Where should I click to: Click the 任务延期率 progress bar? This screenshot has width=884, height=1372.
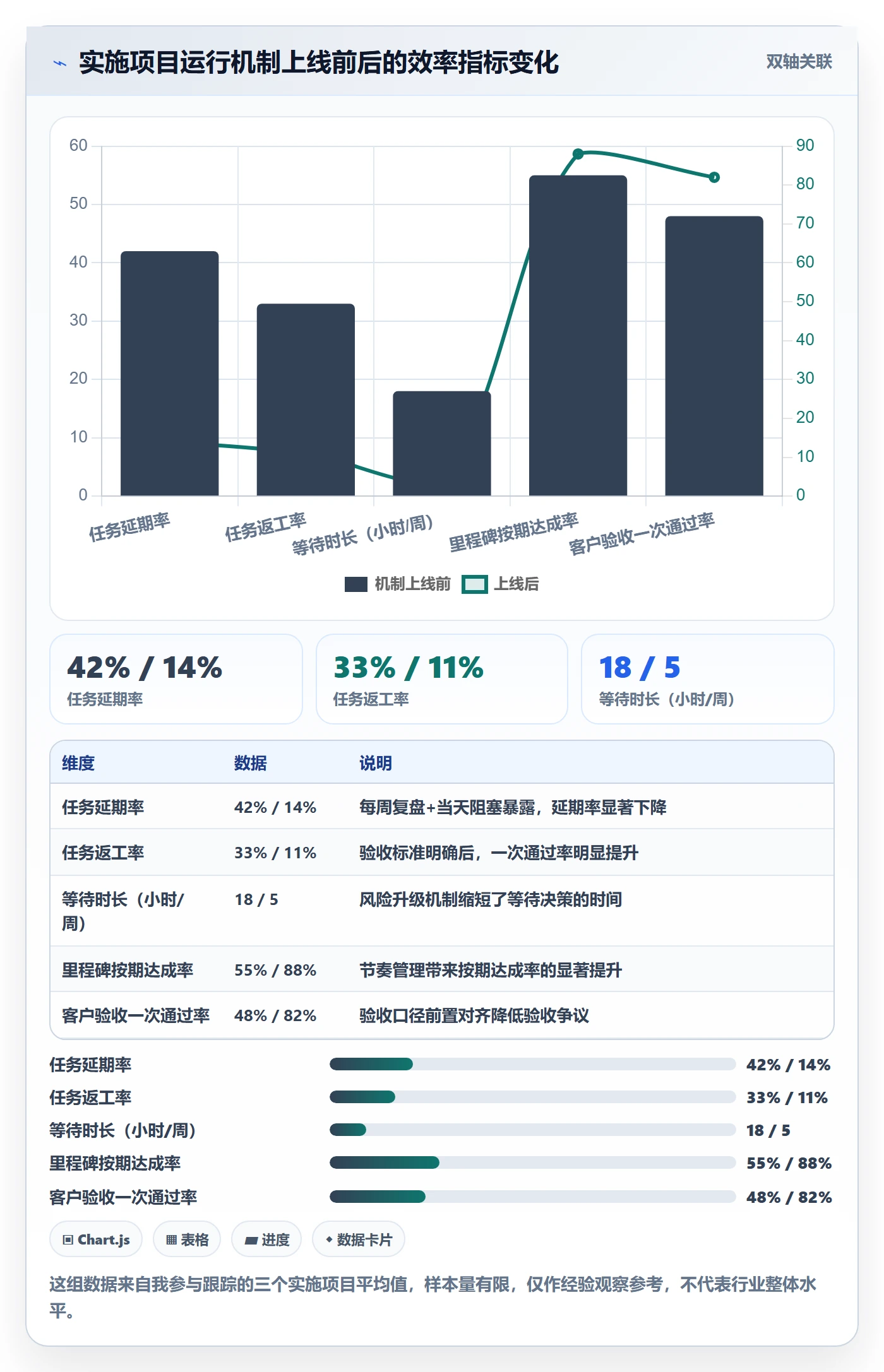pyautogui.click(x=533, y=1064)
